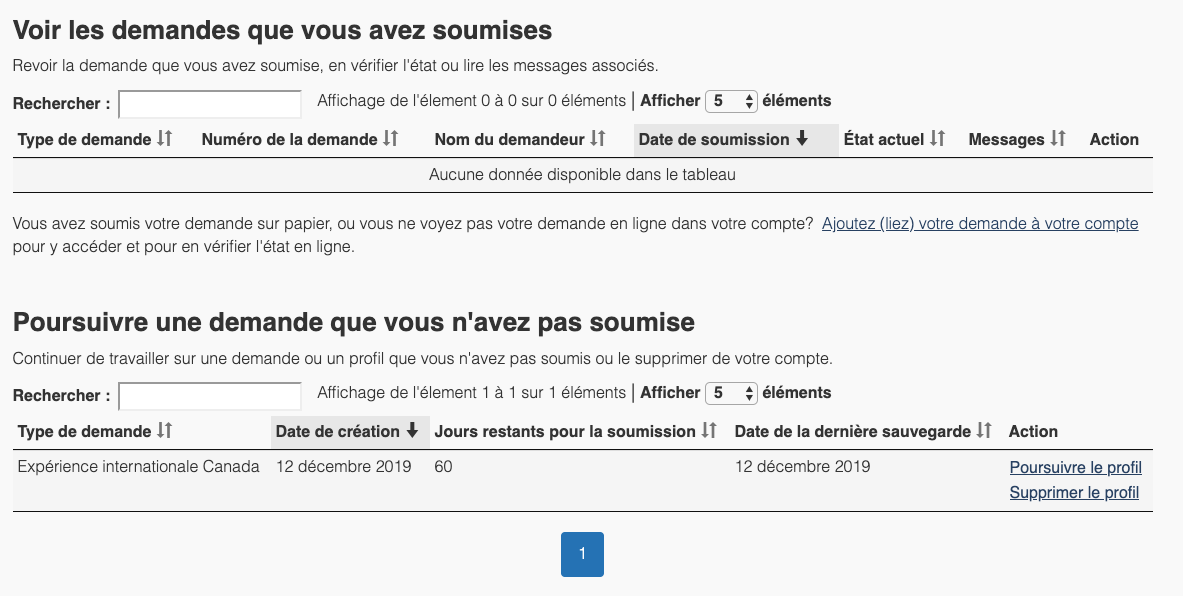Image resolution: width=1183 pixels, height=596 pixels.
Task: Sort by État actuel arrows icon
Action: [x=938, y=139]
